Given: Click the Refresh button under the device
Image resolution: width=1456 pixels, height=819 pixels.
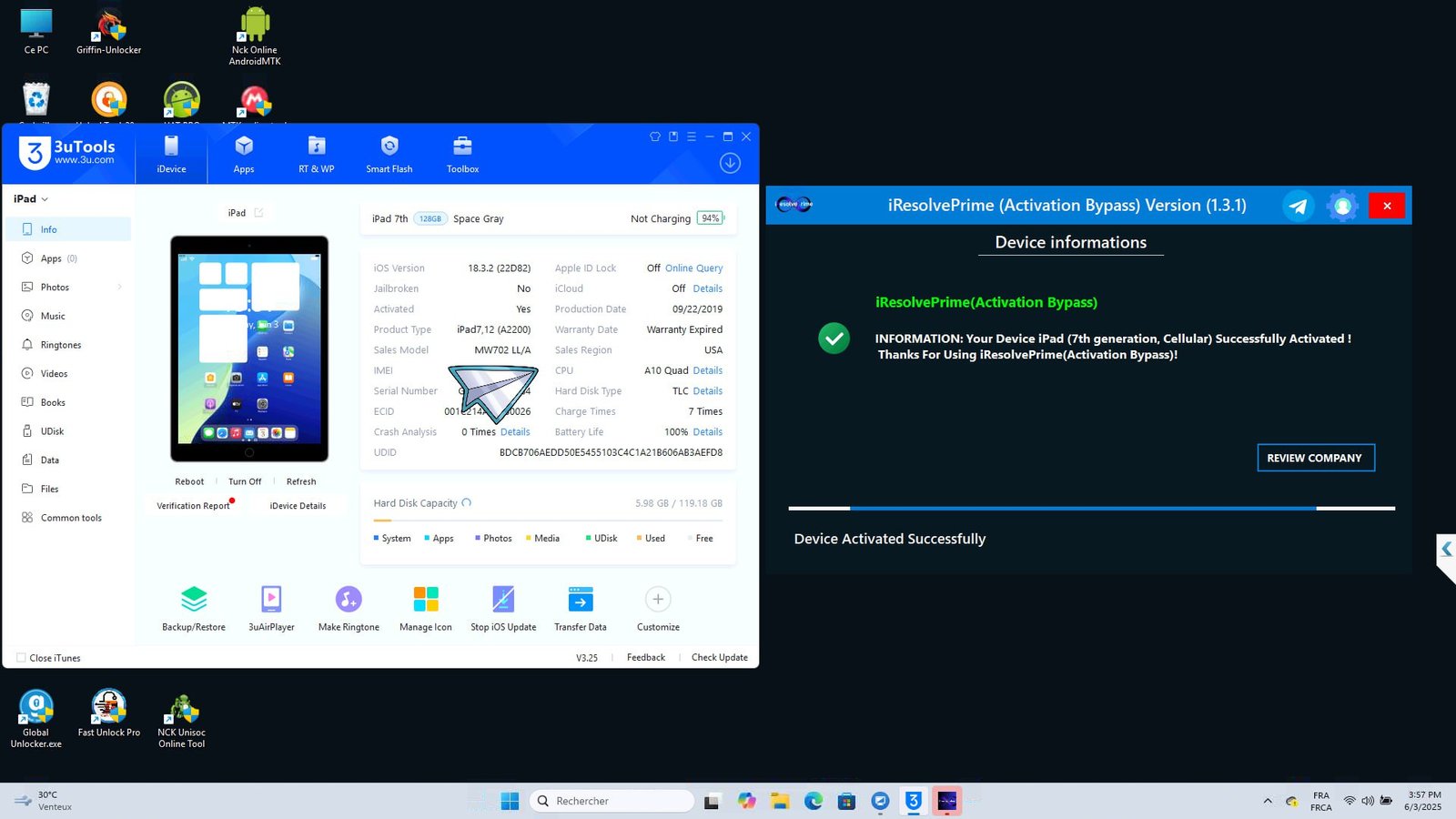Looking at the screenshot, I should pyautogui.click(x=301, y=481).
